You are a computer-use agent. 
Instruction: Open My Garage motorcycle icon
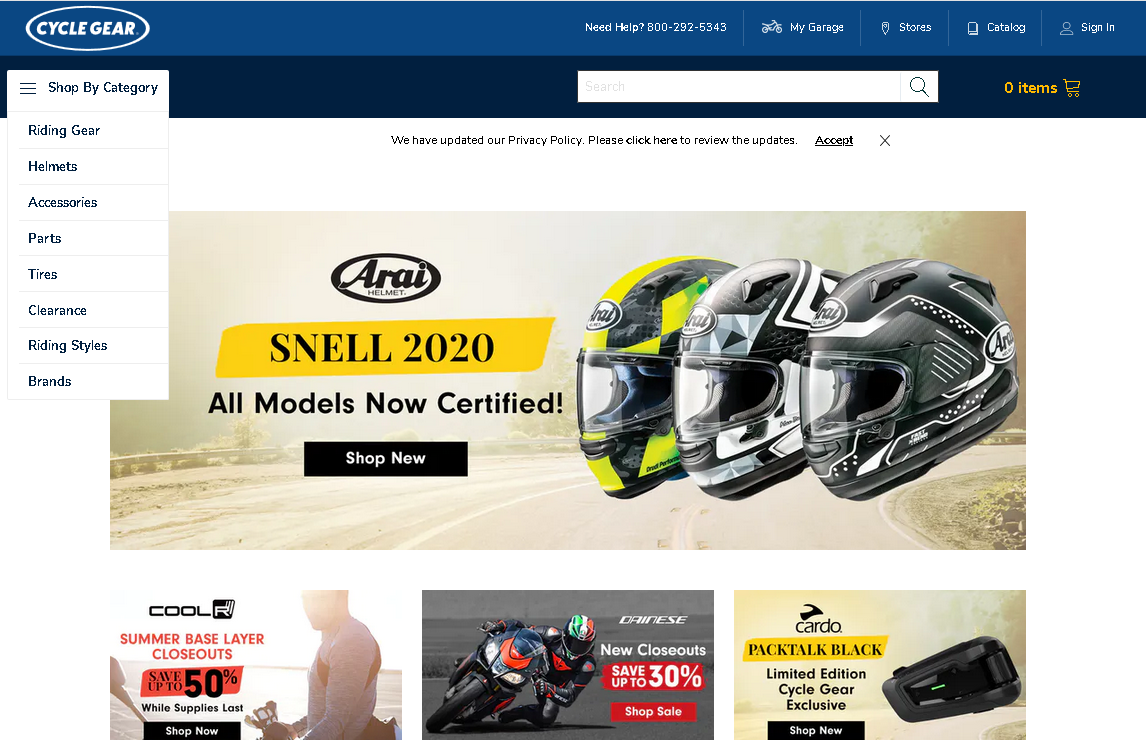772,28
